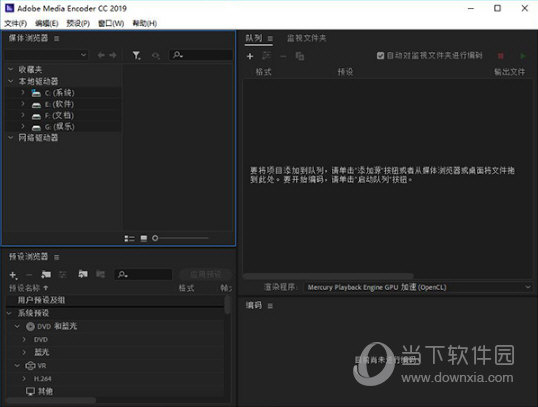Open the 窗口(W) menu

(111, 23)
